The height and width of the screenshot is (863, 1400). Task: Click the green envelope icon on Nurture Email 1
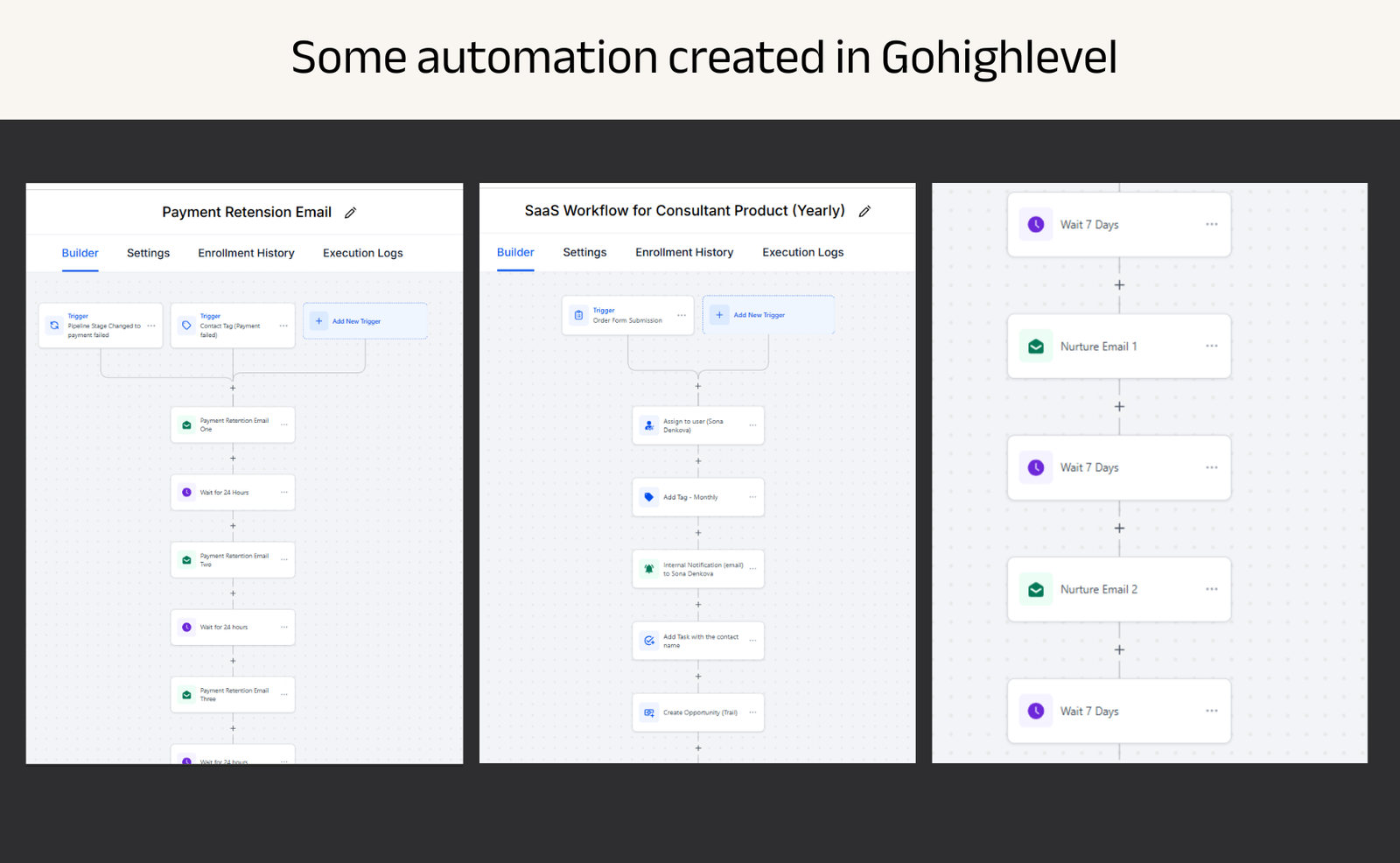[1036, 347]
